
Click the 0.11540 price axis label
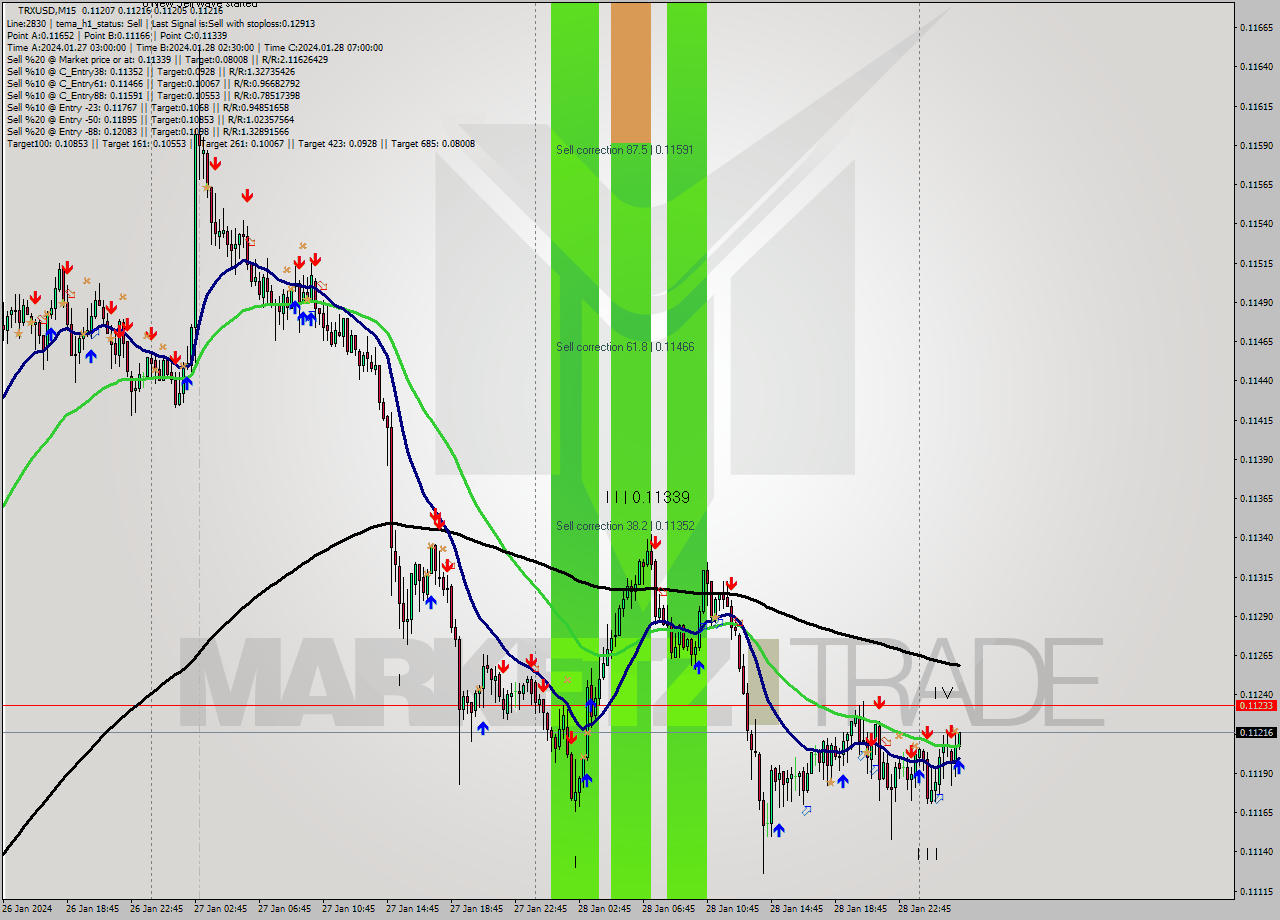click(1256, 223)
